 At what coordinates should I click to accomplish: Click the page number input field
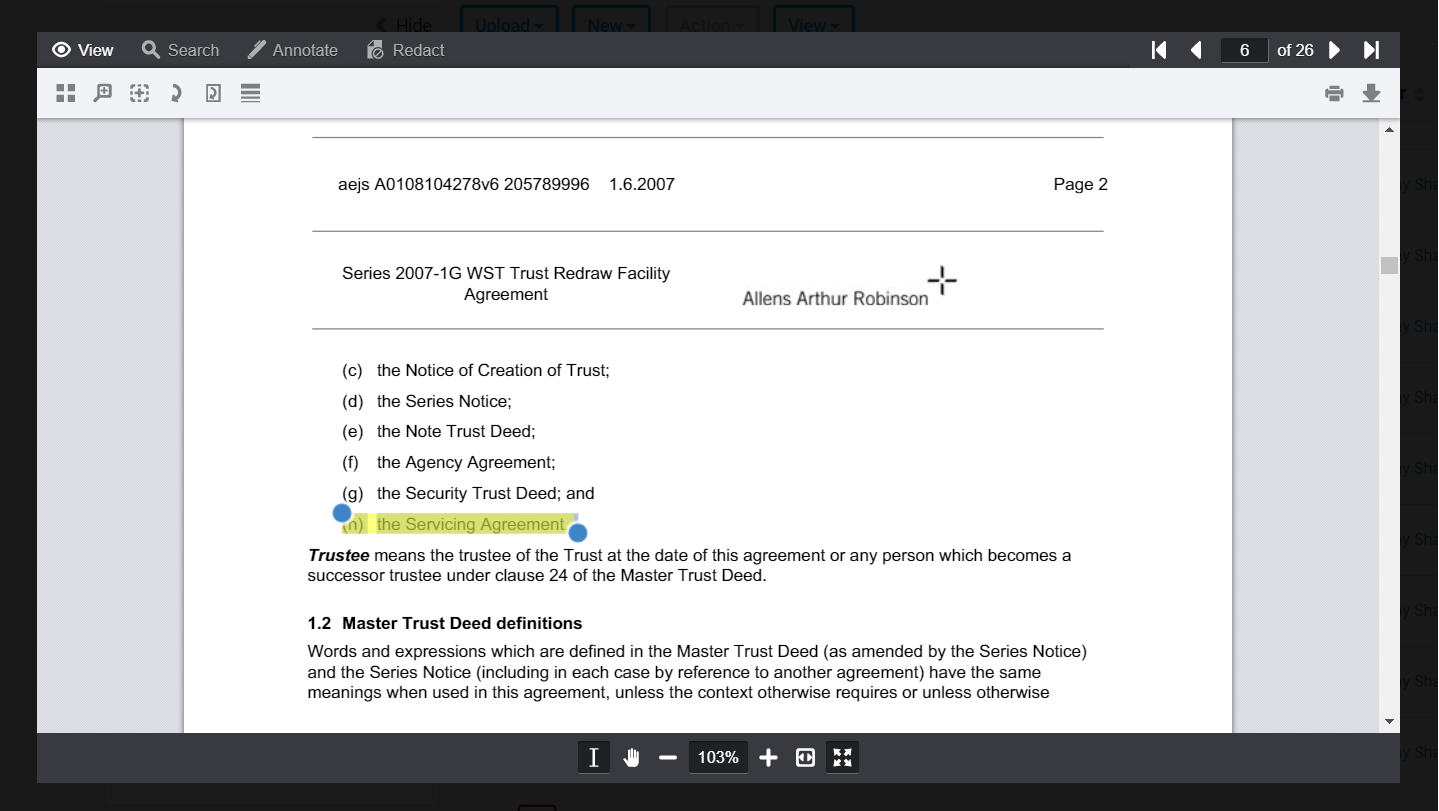coord(1244,50)
